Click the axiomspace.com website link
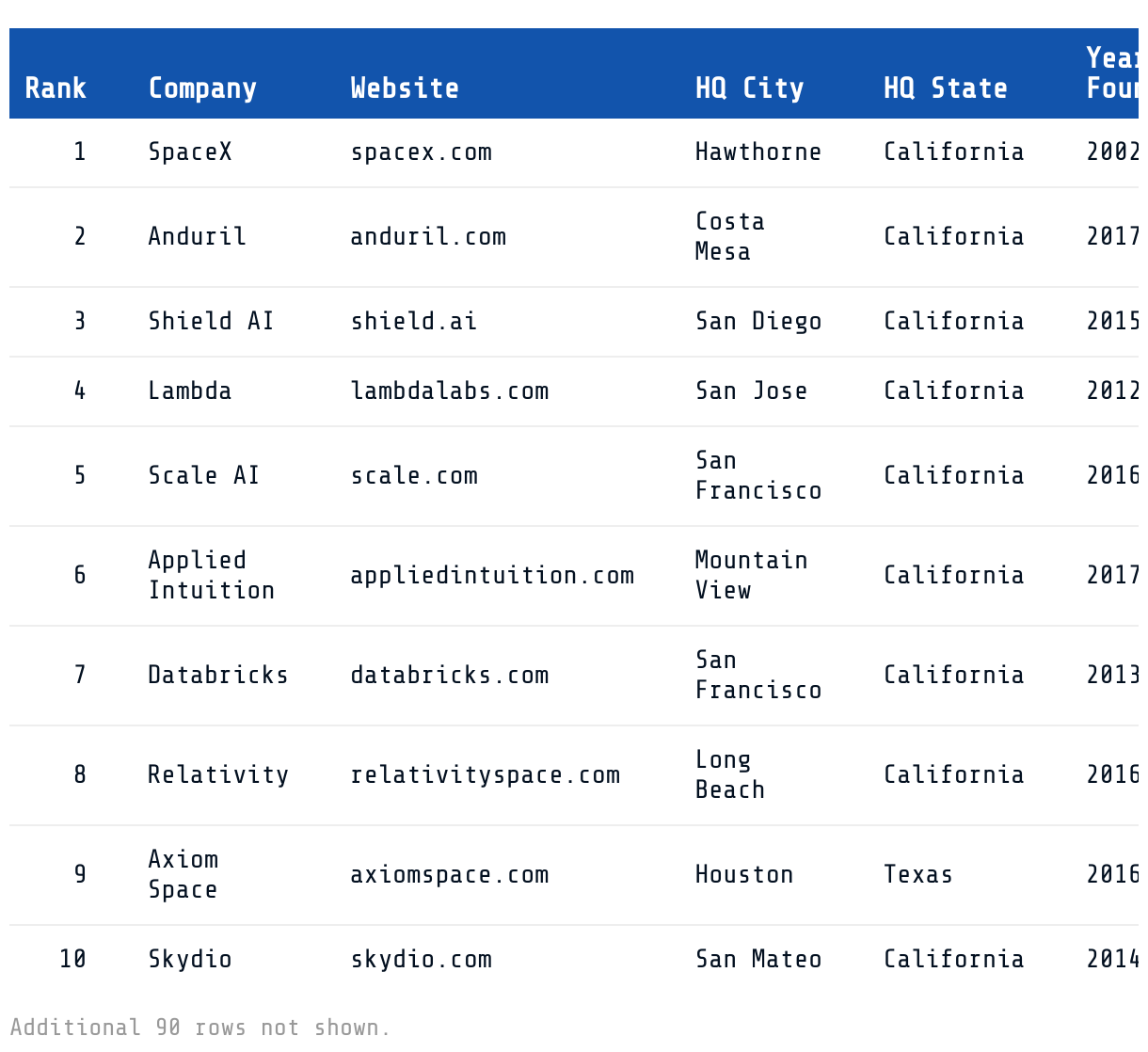 pos(449,875)
